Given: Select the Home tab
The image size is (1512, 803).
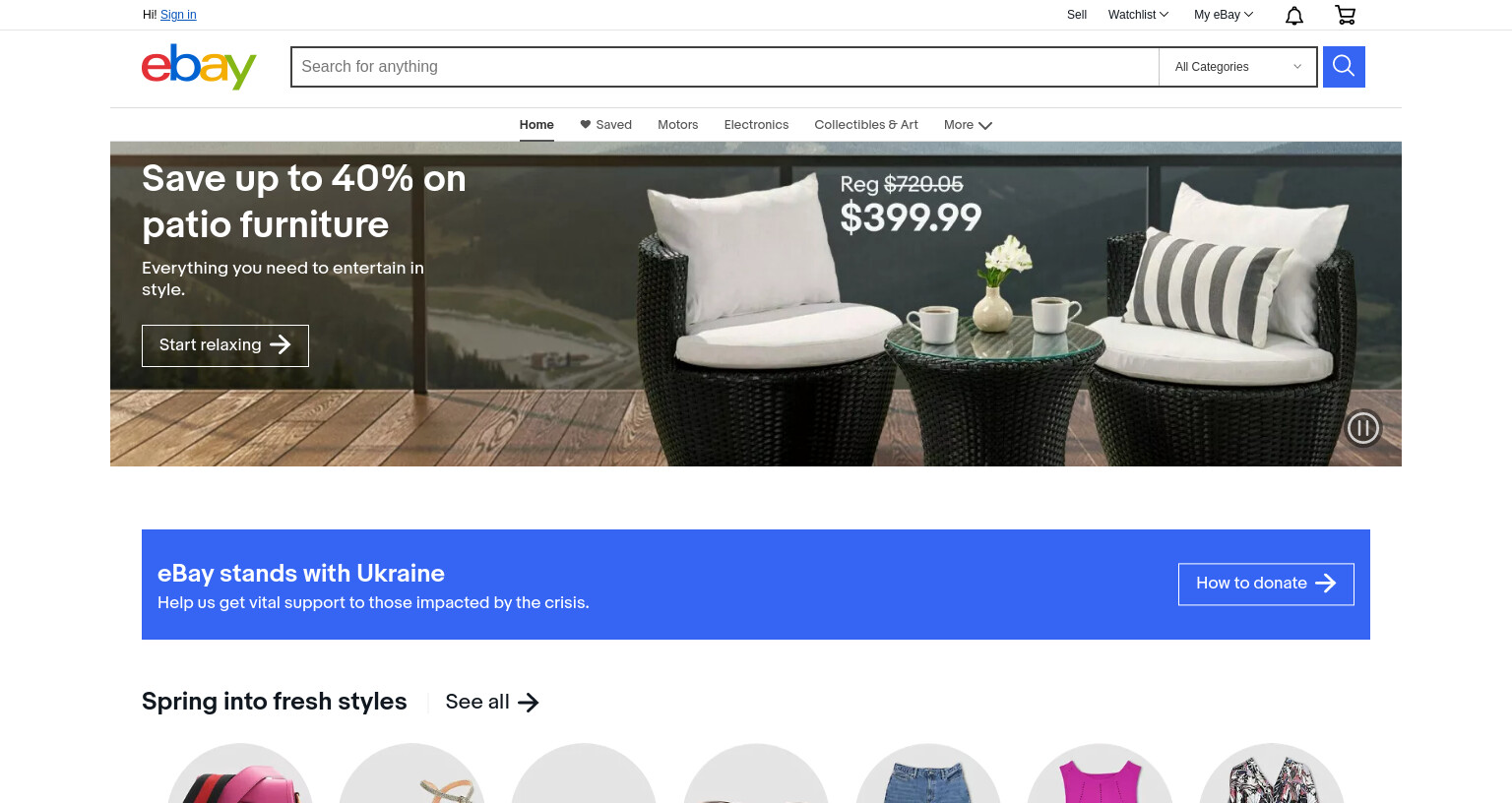Looking at the screenshot, I should (536, 125).
